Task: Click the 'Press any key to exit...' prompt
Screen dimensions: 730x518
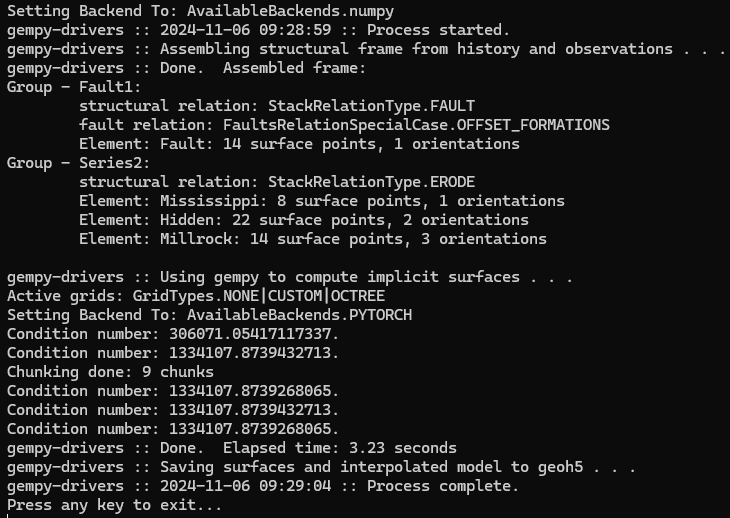Action: pos(115,505)
